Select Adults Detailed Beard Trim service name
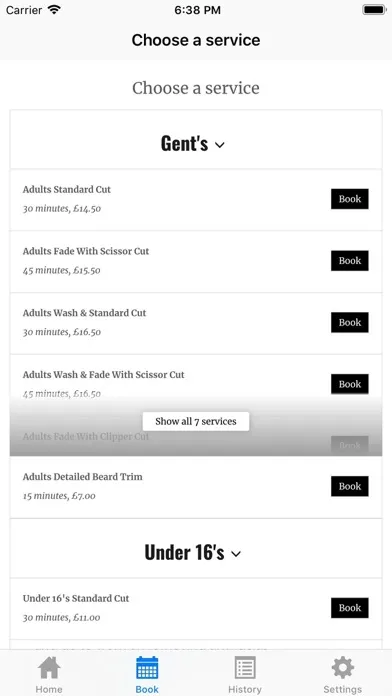392x696 pixels. 83,477
